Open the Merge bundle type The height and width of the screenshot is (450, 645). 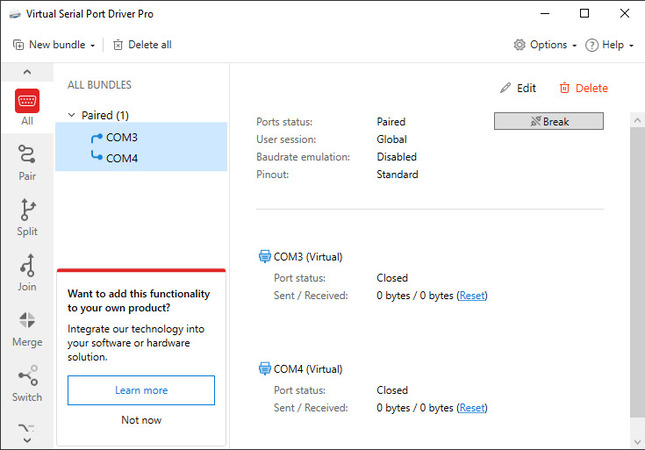[27, 329]
